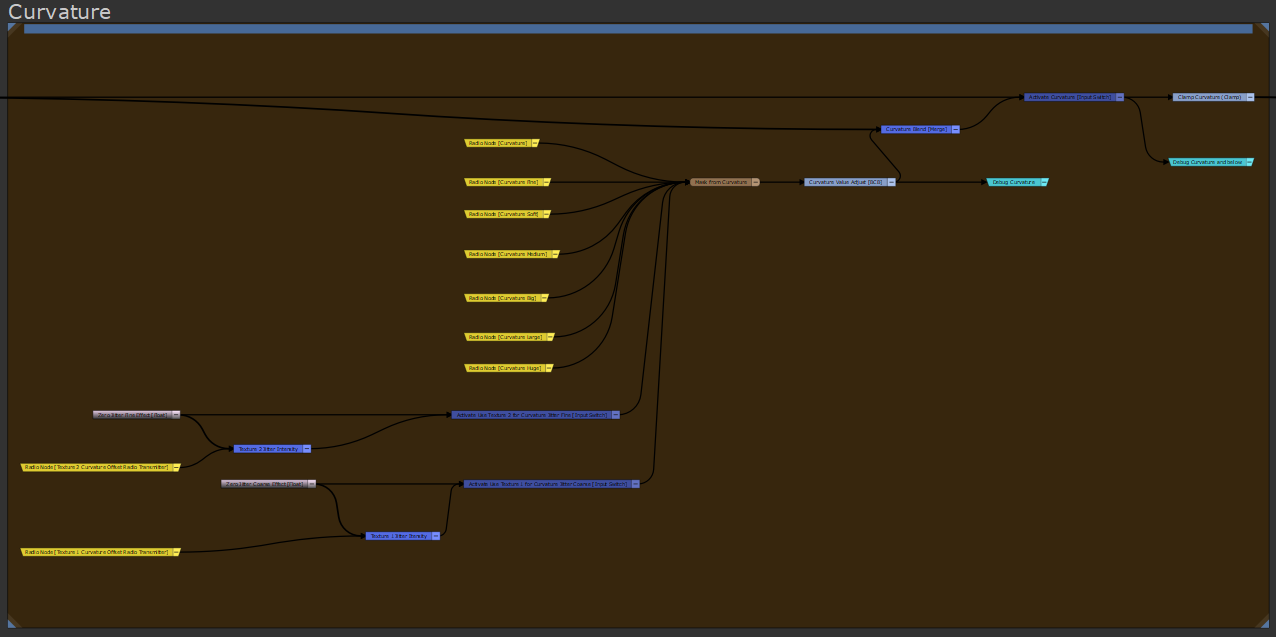Select Radio Node Curvature Fine
The height and width of the screenshot is (637, 1276).
tap(502, 182)
